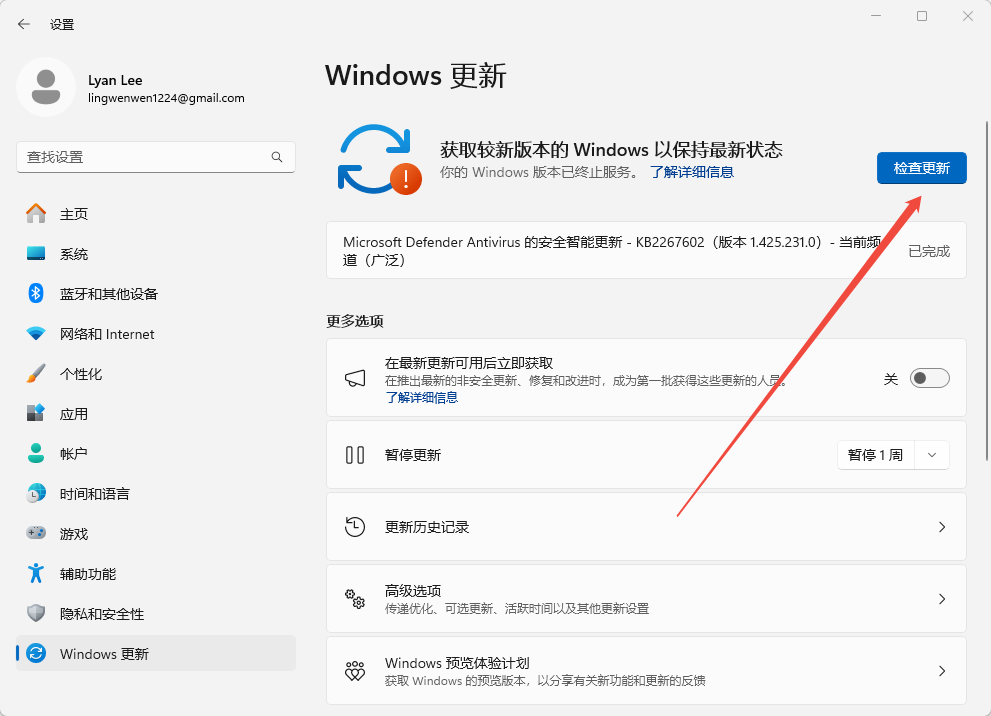Open Windows 预览体验计划 row
The image size is (991, 716).
tap(646, 670)
